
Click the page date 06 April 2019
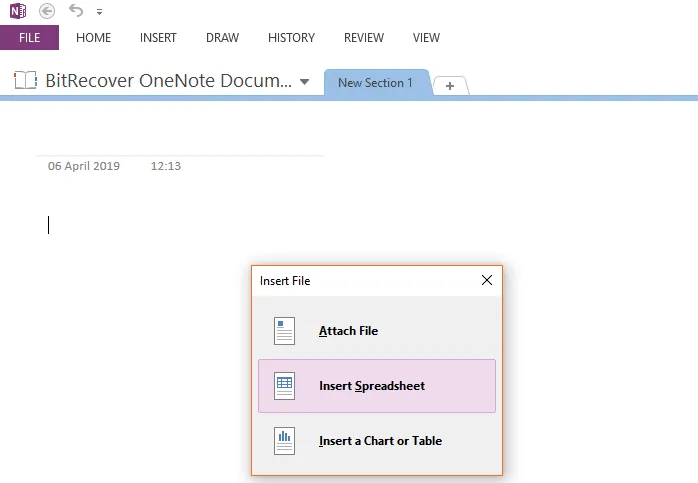pos(84,166)
